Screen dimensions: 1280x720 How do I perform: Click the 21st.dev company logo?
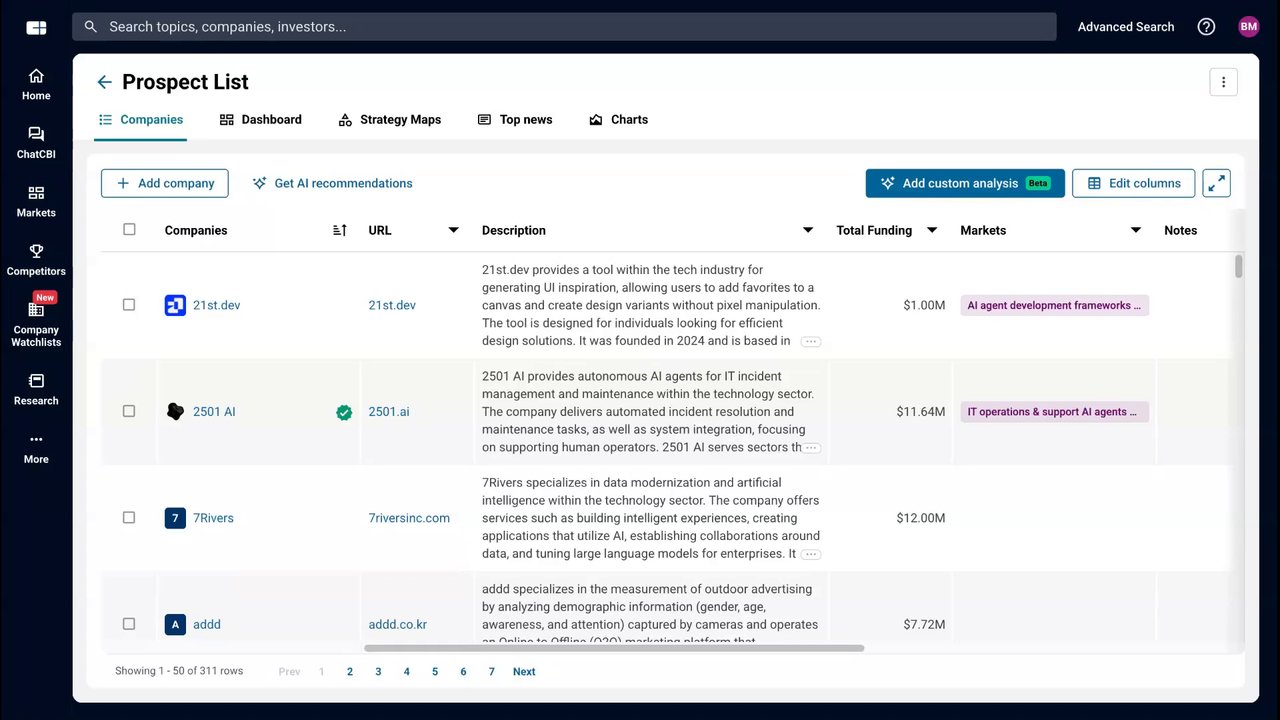click(175, 305)
